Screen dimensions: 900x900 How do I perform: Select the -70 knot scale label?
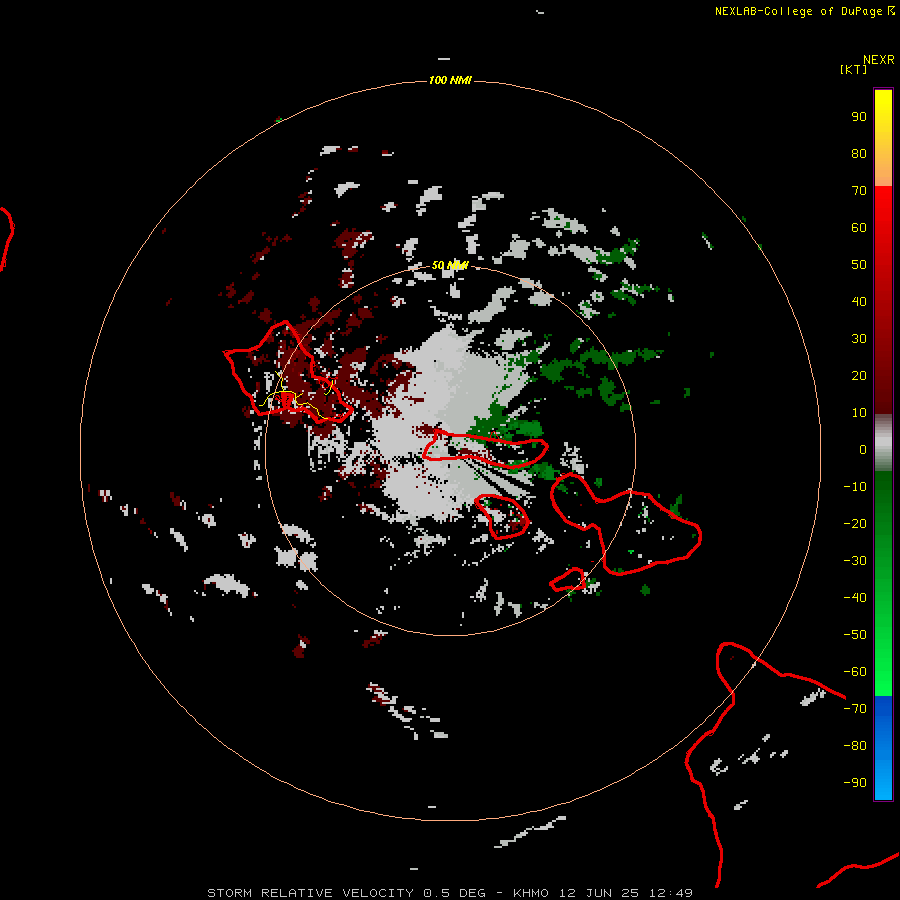point(855,709)
